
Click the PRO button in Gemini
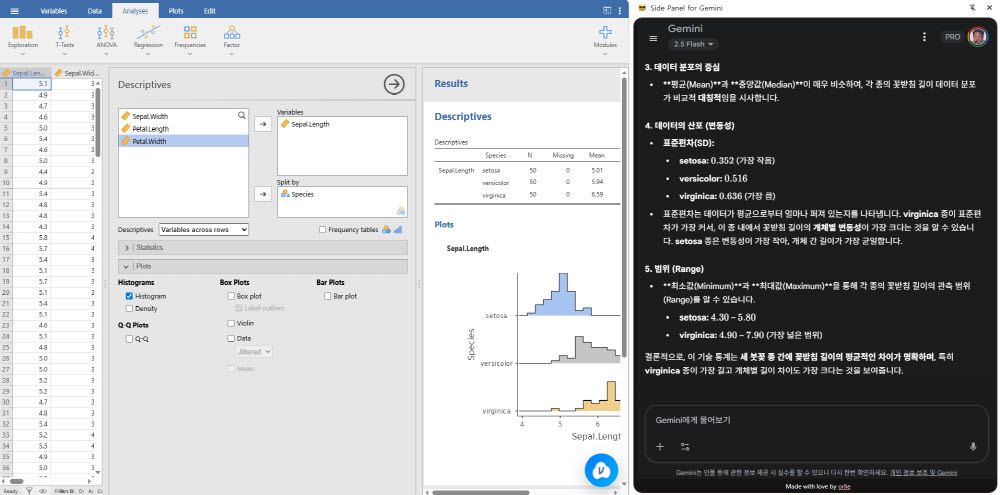click(x=951, y=36)
